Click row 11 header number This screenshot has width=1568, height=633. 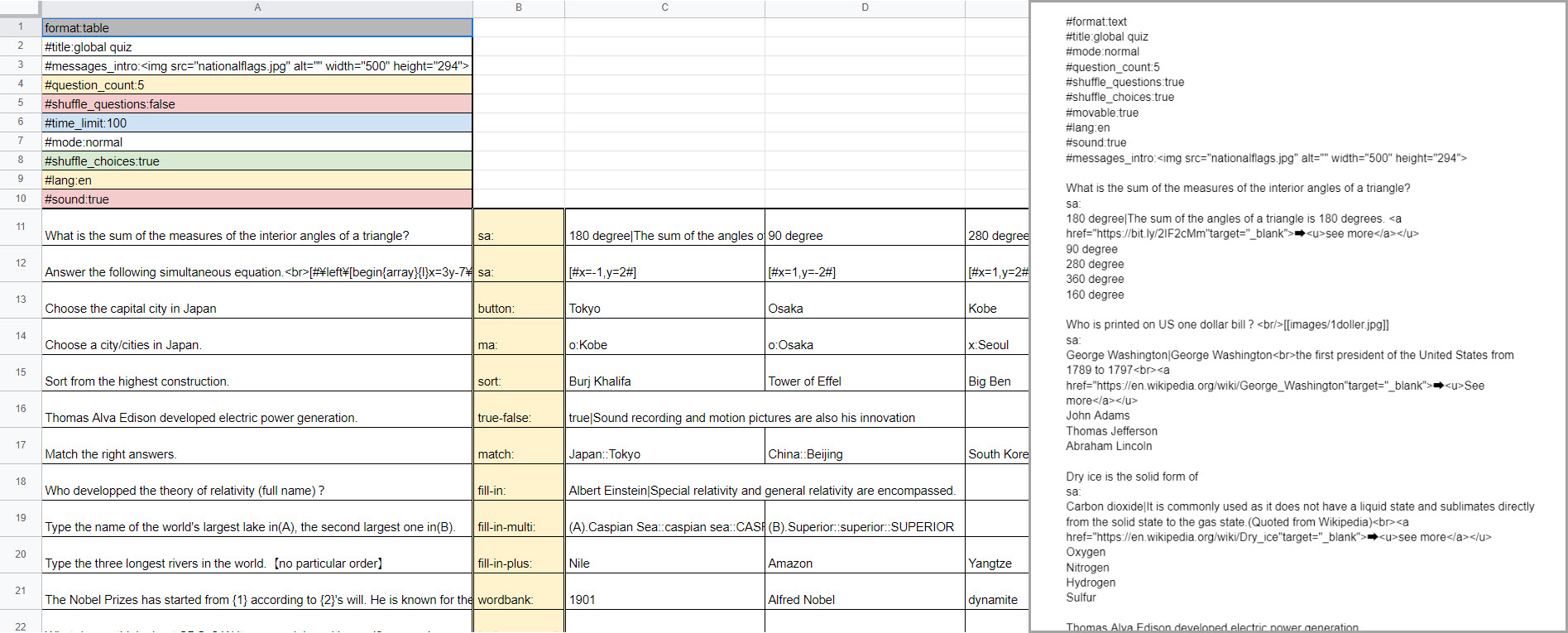click(x=21, y=227)
